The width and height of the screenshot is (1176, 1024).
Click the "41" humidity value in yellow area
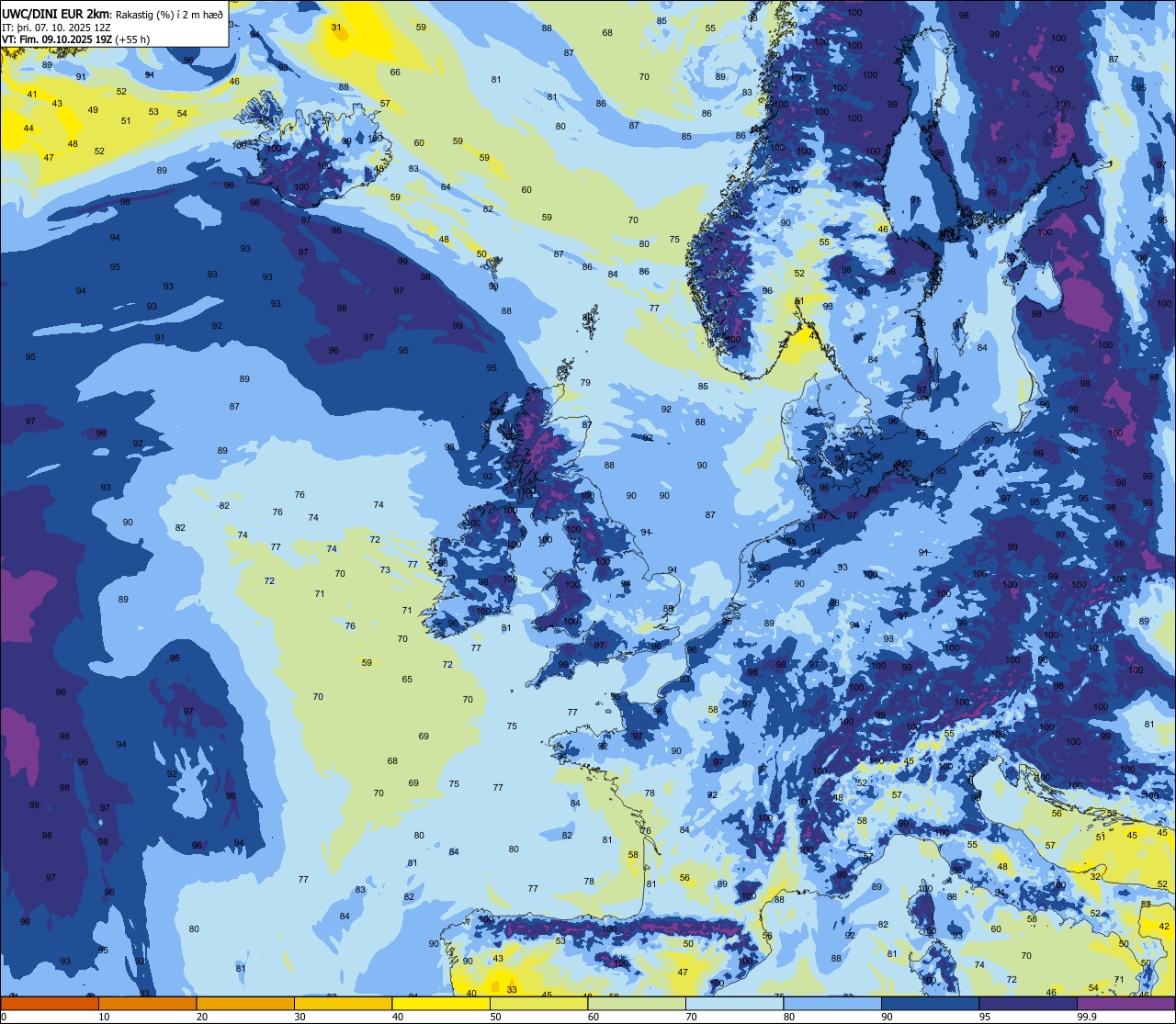pyautogui.click(x=32, y=95)
